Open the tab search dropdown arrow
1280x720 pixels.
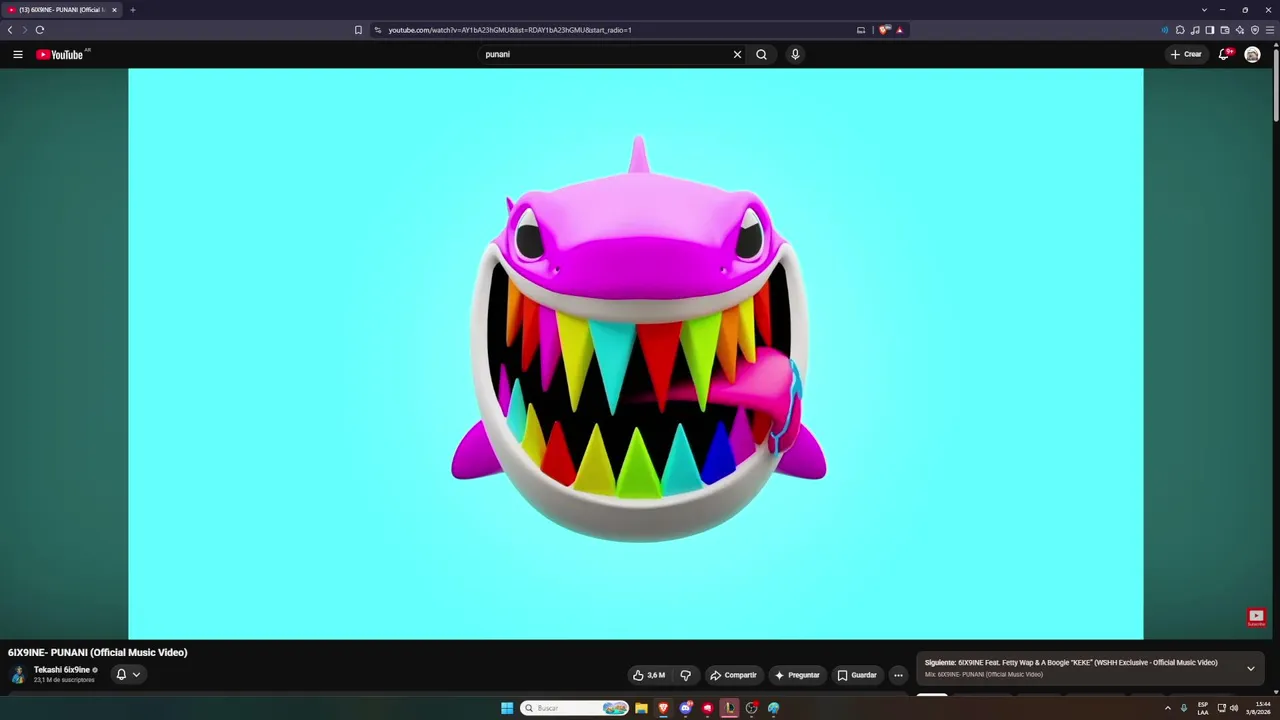[1204, 10]
